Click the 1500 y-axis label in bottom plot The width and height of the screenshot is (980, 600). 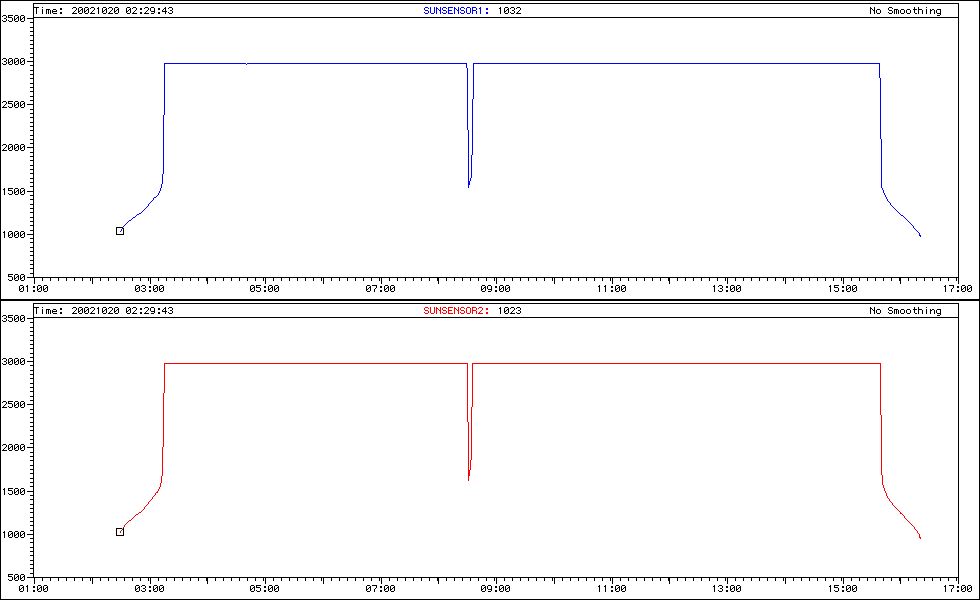(x=13, y=491)
